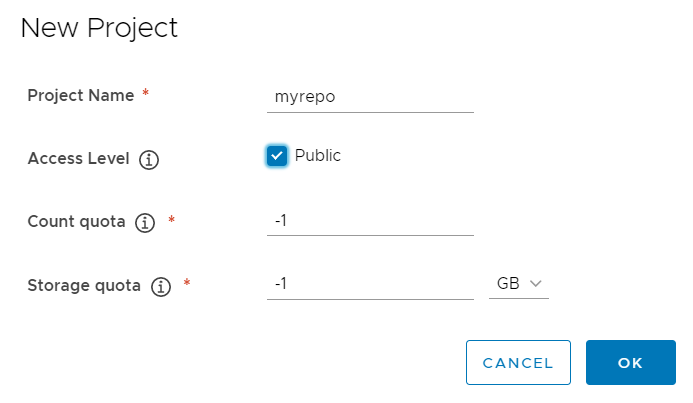Click the Access Level label
Image resolution: width=693 pixels, height=403 pixels.
click(79, 159)
